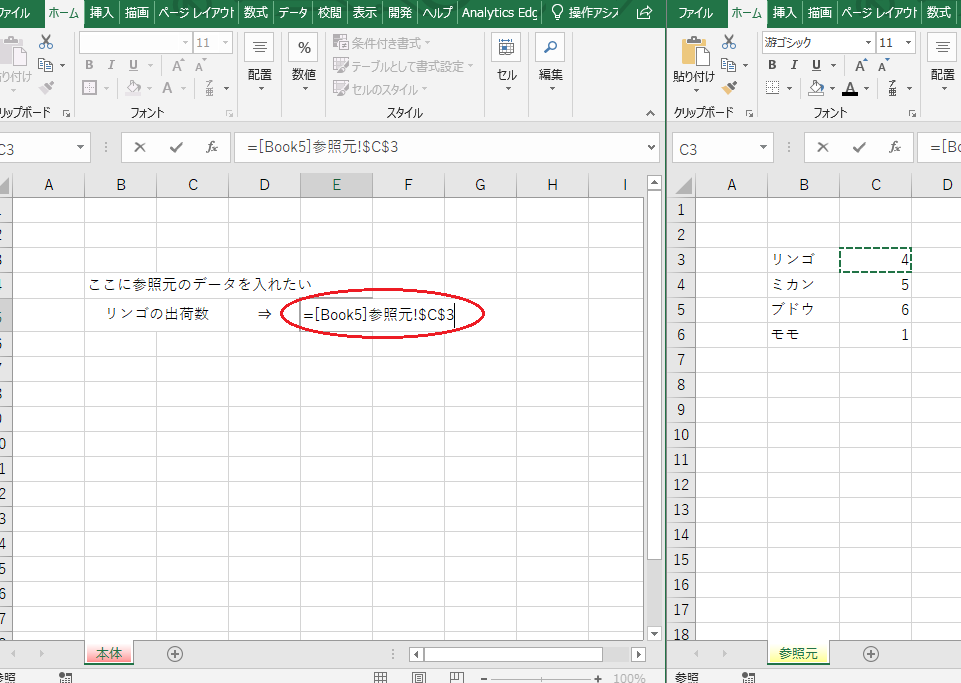Cancel formula entry in left window
The height and width of the screenshot is (683, 961).
pos(140,147)
